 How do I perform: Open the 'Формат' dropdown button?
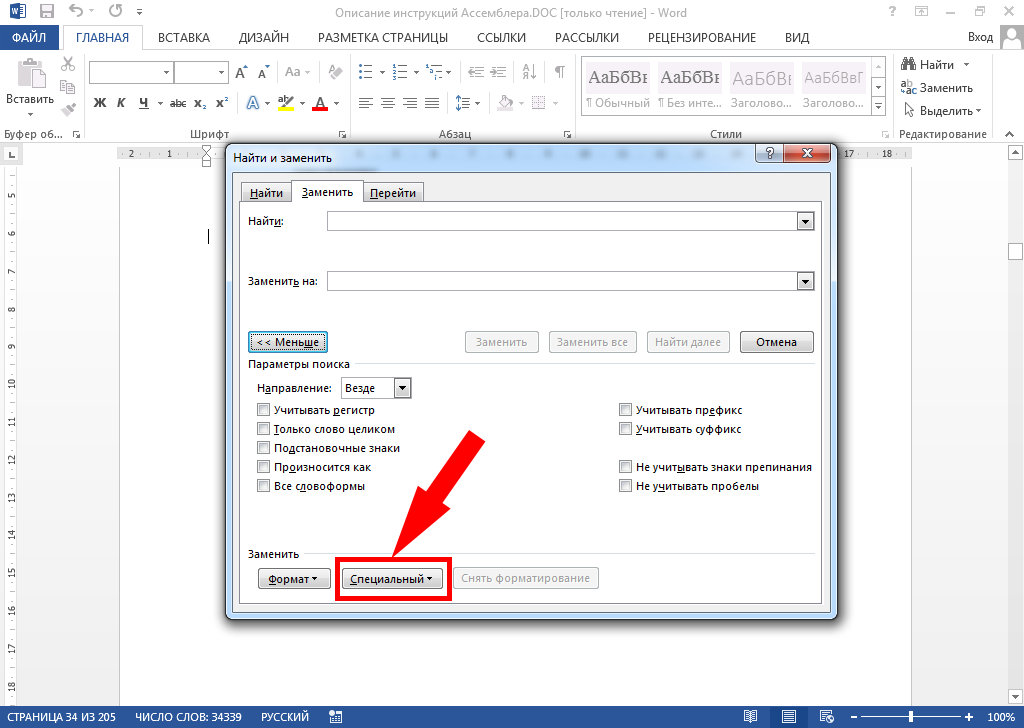294,579
